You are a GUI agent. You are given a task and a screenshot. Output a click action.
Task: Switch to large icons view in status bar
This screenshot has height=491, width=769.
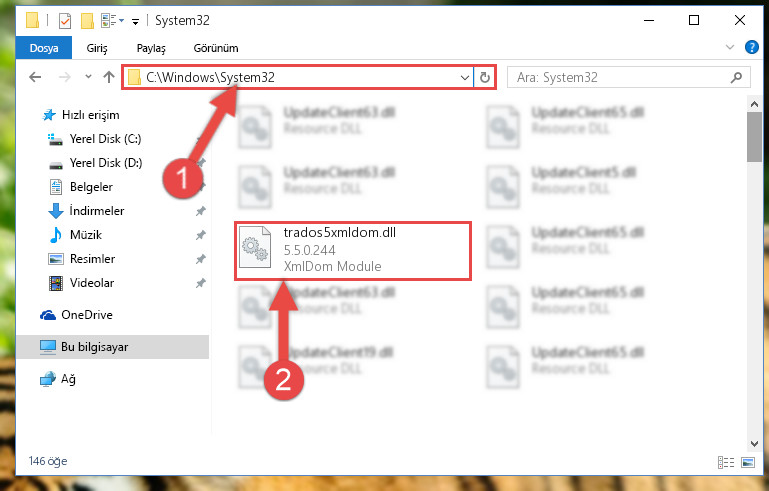[748, 462]
